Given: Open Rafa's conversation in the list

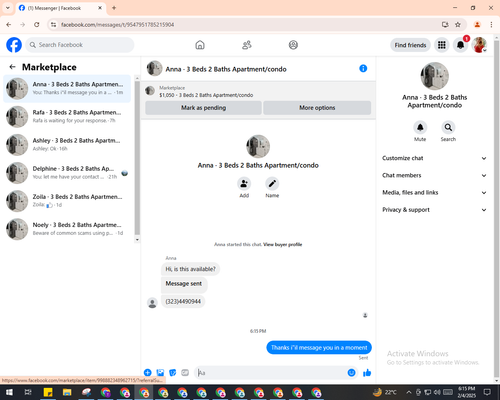Looking at the screenshot, I should coord(67,116).
